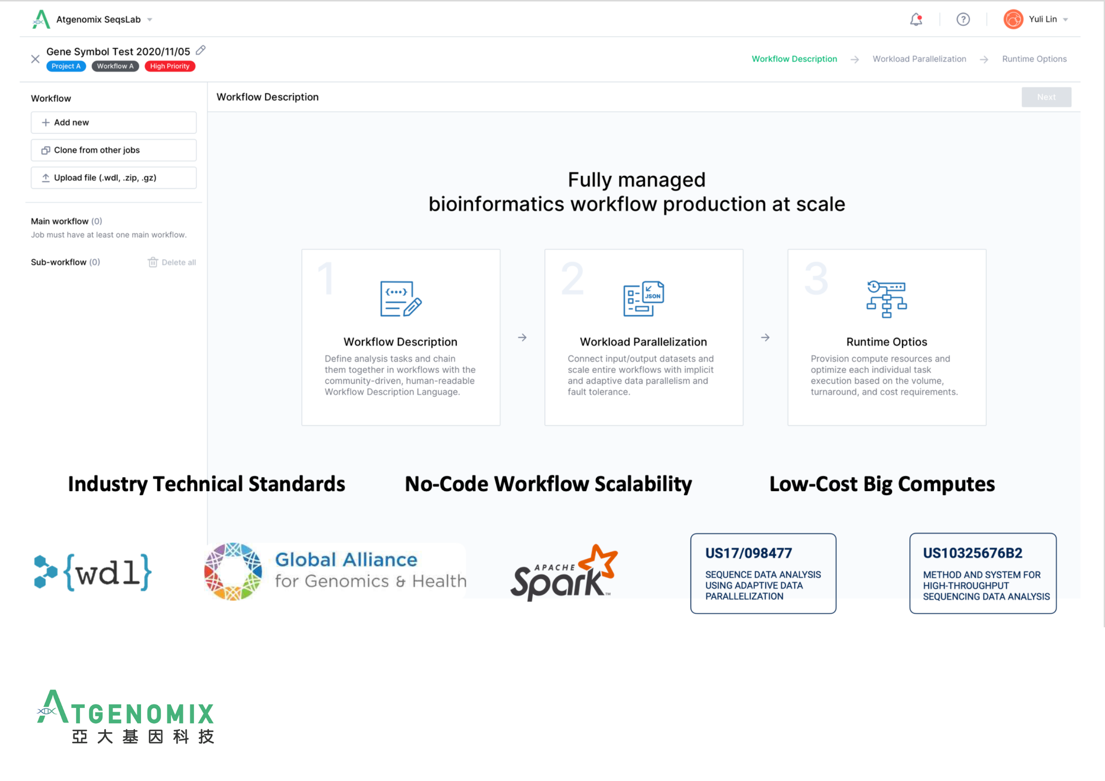Click the Atgenomix bottom logo
This screenshot has height=781, width=1105.
click(x=125, y=717)
